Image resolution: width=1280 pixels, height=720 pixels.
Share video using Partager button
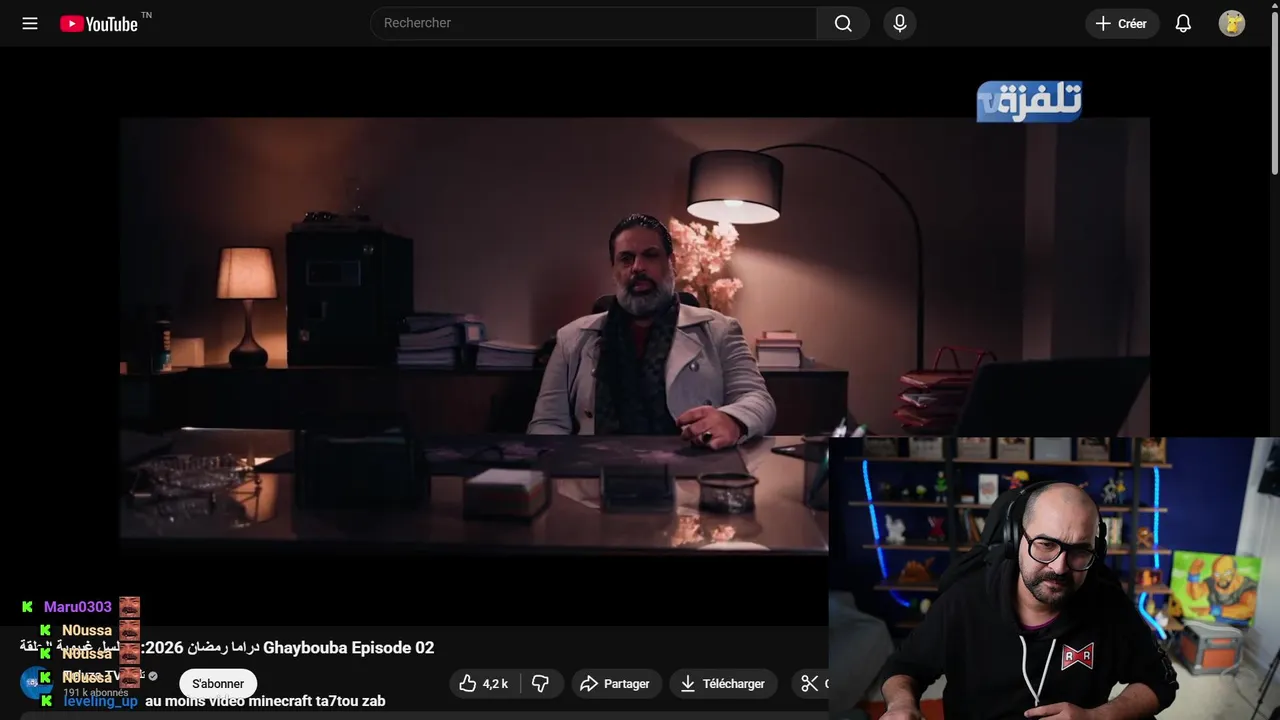616,684
